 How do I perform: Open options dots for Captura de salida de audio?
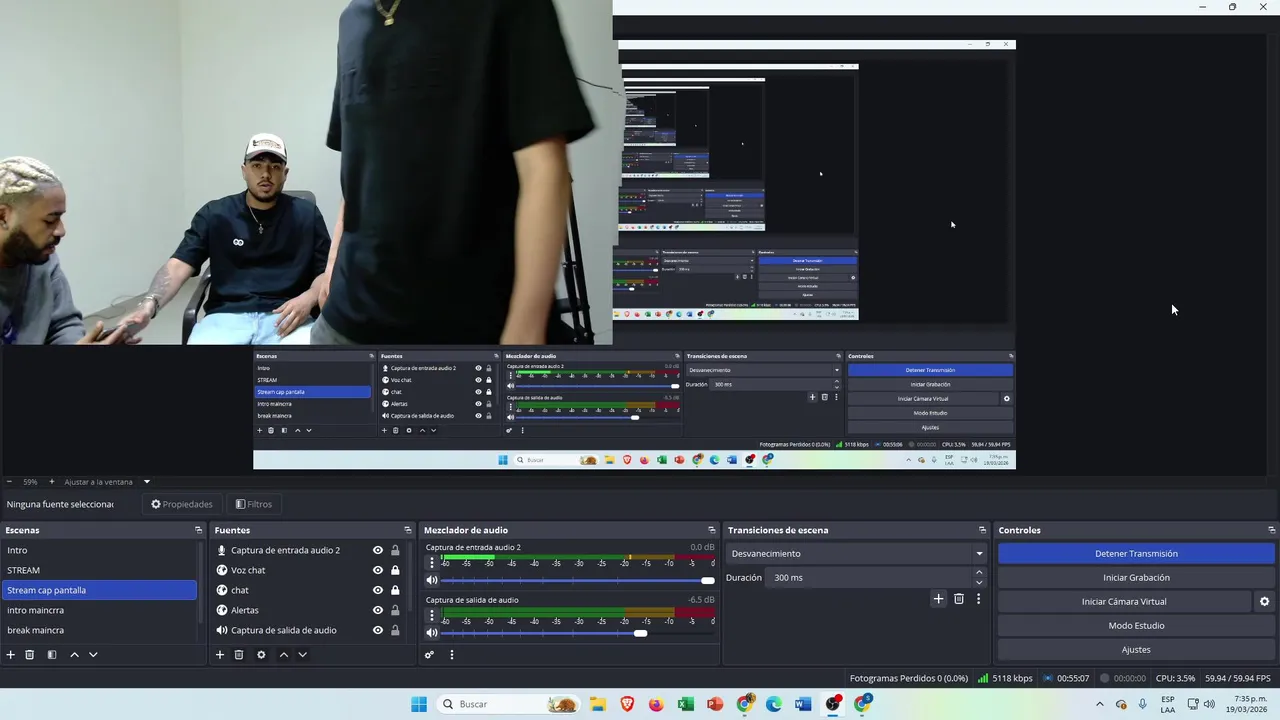click(x=432, y=615)
